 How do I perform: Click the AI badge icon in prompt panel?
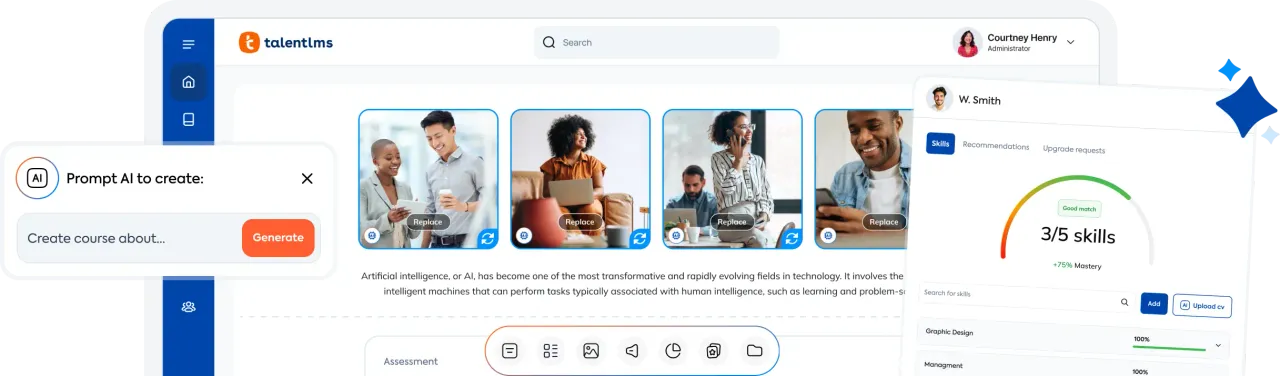click(37, 178)
